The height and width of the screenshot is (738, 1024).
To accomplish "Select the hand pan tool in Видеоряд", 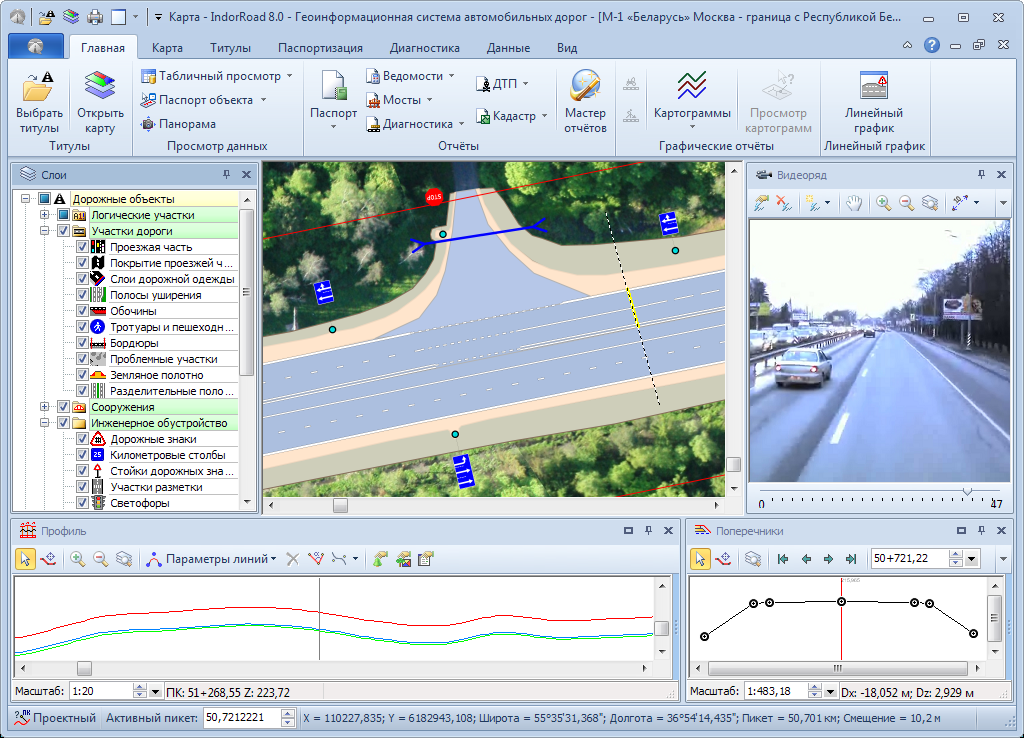I will [854, 203].
